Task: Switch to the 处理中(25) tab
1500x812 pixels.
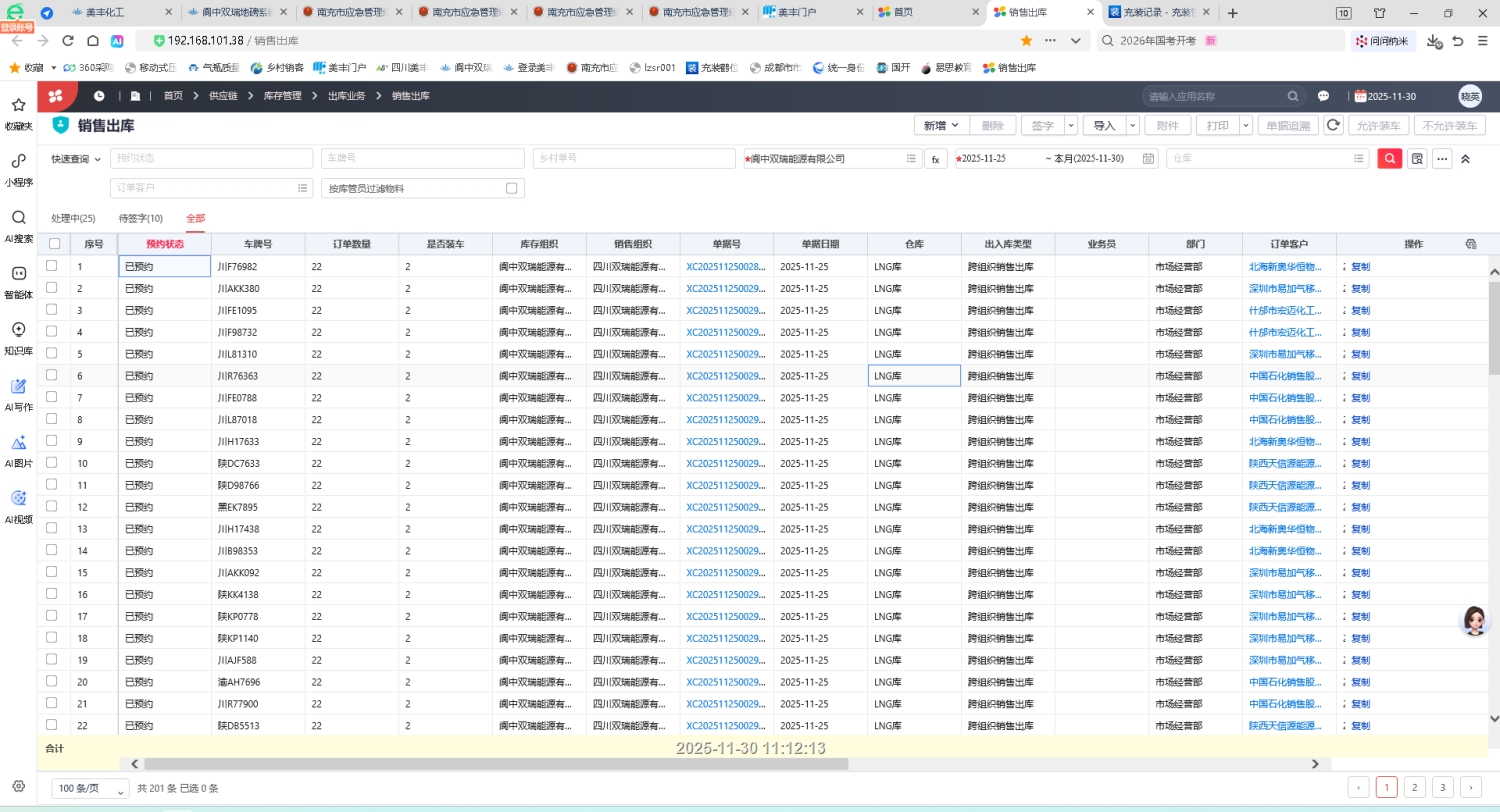Action: click(x=73, y=218)
